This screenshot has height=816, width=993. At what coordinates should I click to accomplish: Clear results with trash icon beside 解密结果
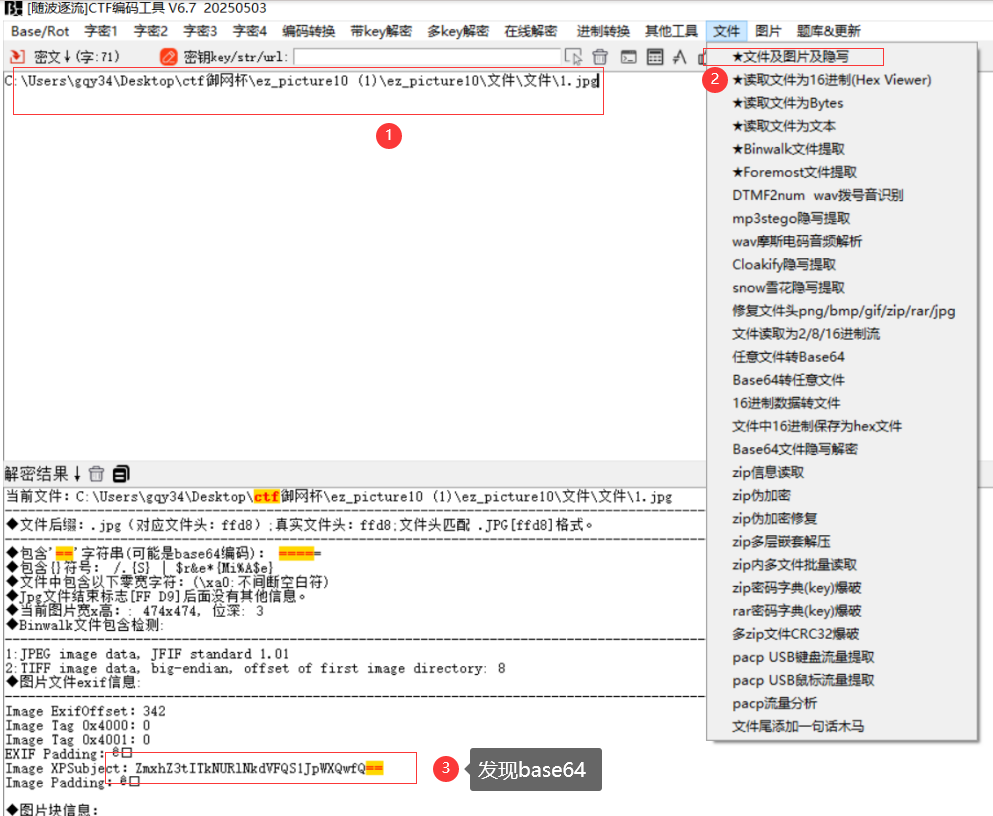point(96,474)
